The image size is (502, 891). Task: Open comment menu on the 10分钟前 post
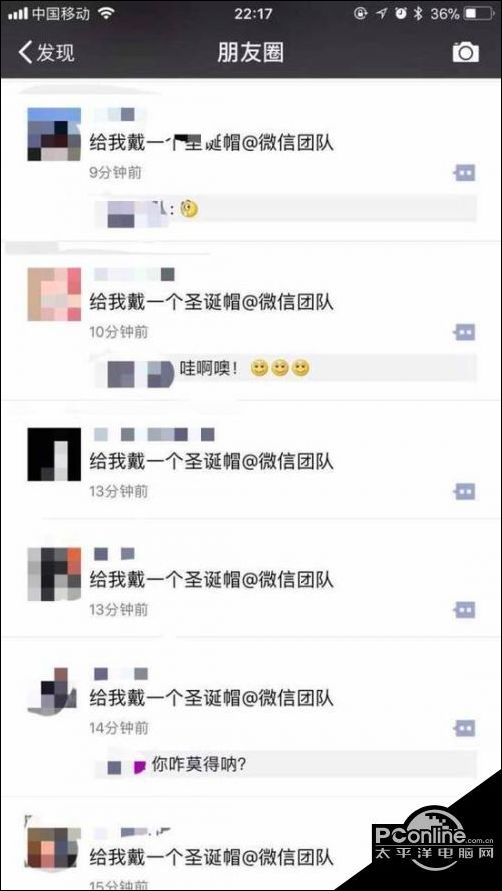click(x=464, y=332)
